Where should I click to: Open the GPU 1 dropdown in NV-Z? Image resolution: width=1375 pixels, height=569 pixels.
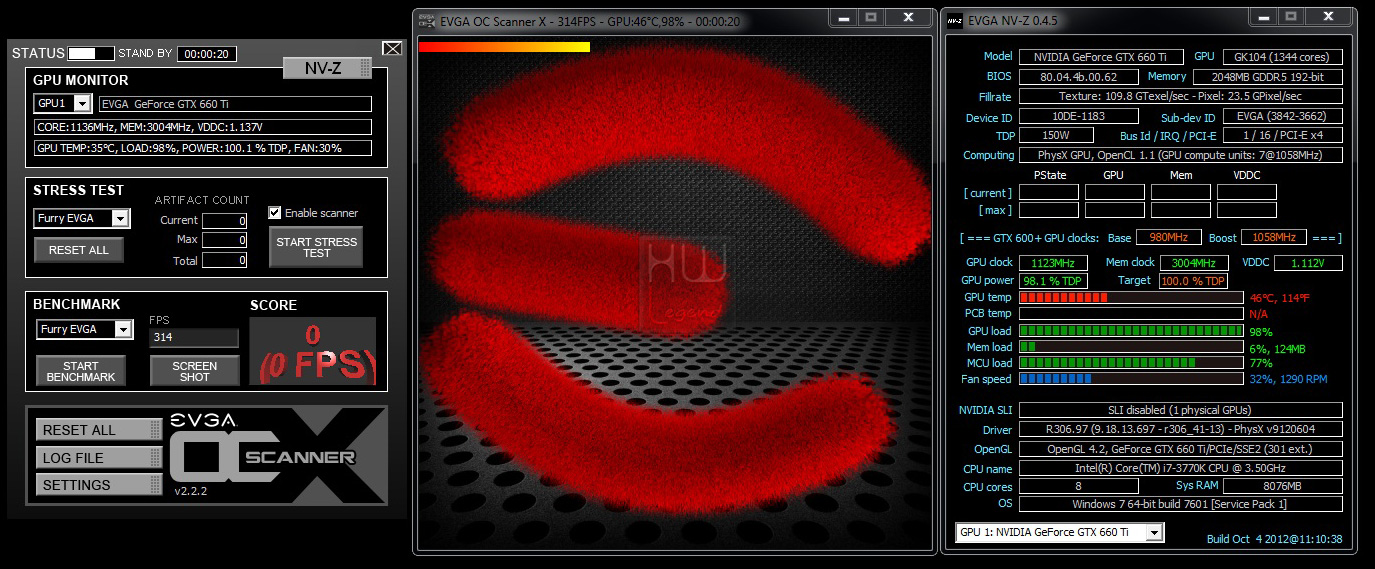point(1059,532)
